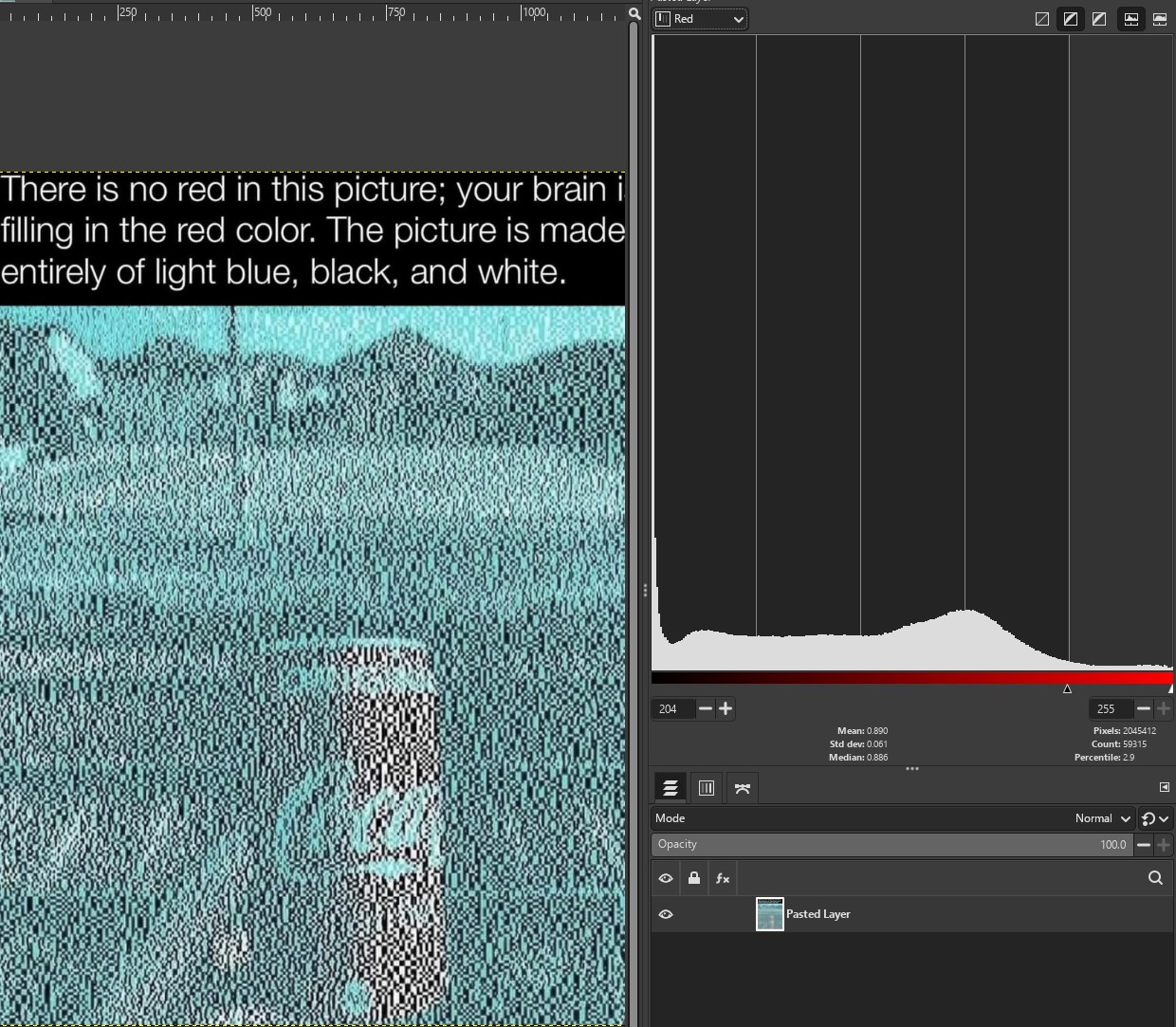Click the histogram range end triangle marker
This screenshot has width=1176, height=1027.
[1170, 689]
